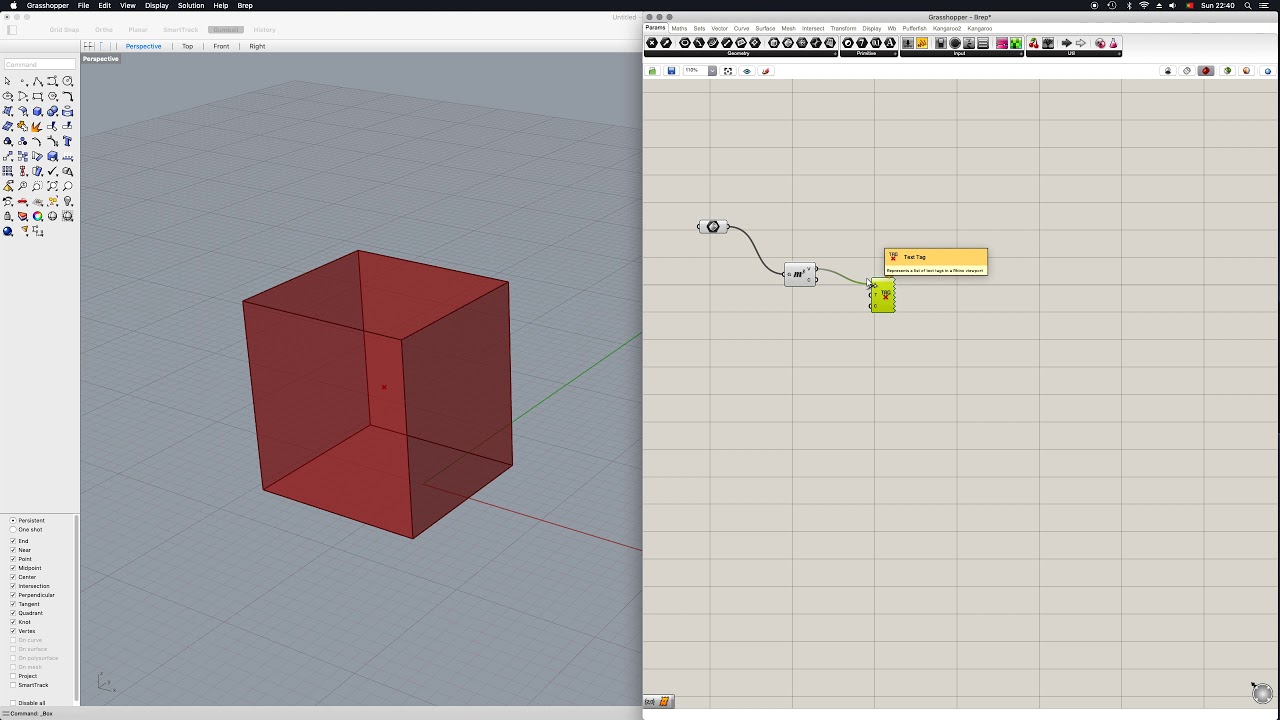
Task: Select the One shot radio button
Action: [x=13, y=530]
